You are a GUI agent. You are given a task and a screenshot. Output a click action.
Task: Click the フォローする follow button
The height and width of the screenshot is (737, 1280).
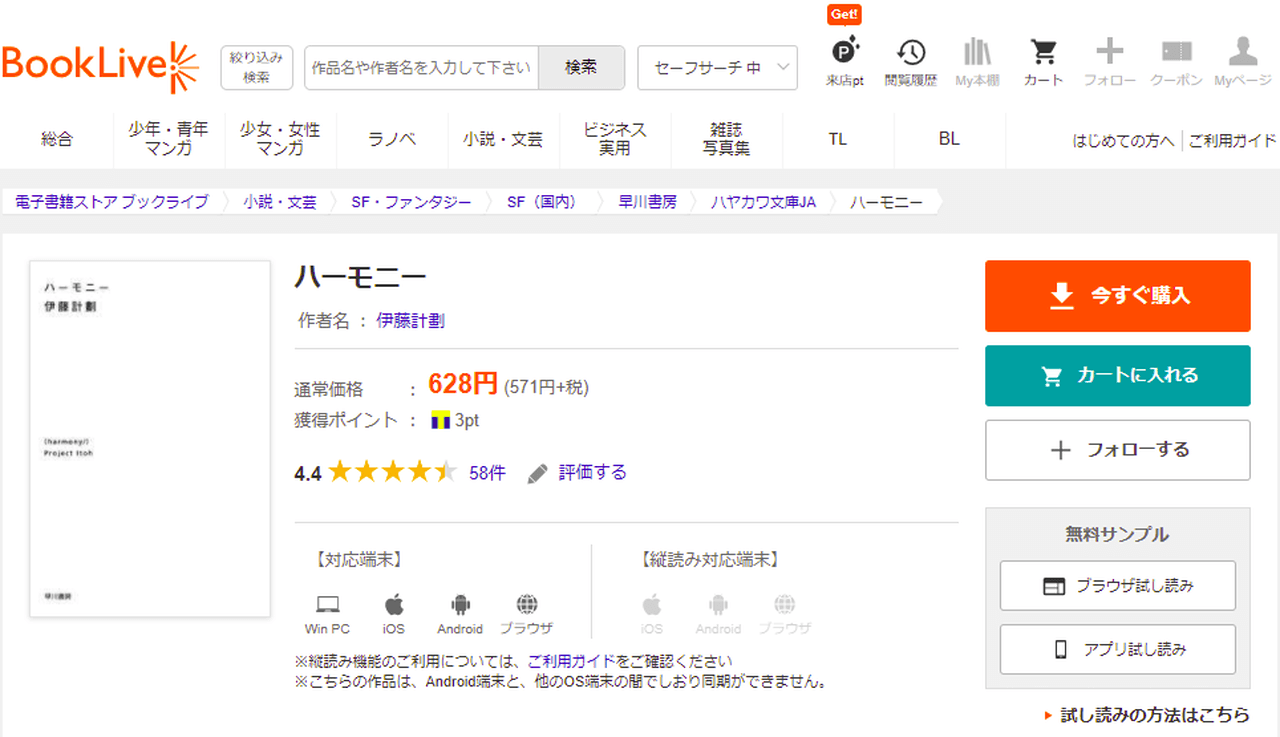pyautogui.click(x=1117, y=450)
